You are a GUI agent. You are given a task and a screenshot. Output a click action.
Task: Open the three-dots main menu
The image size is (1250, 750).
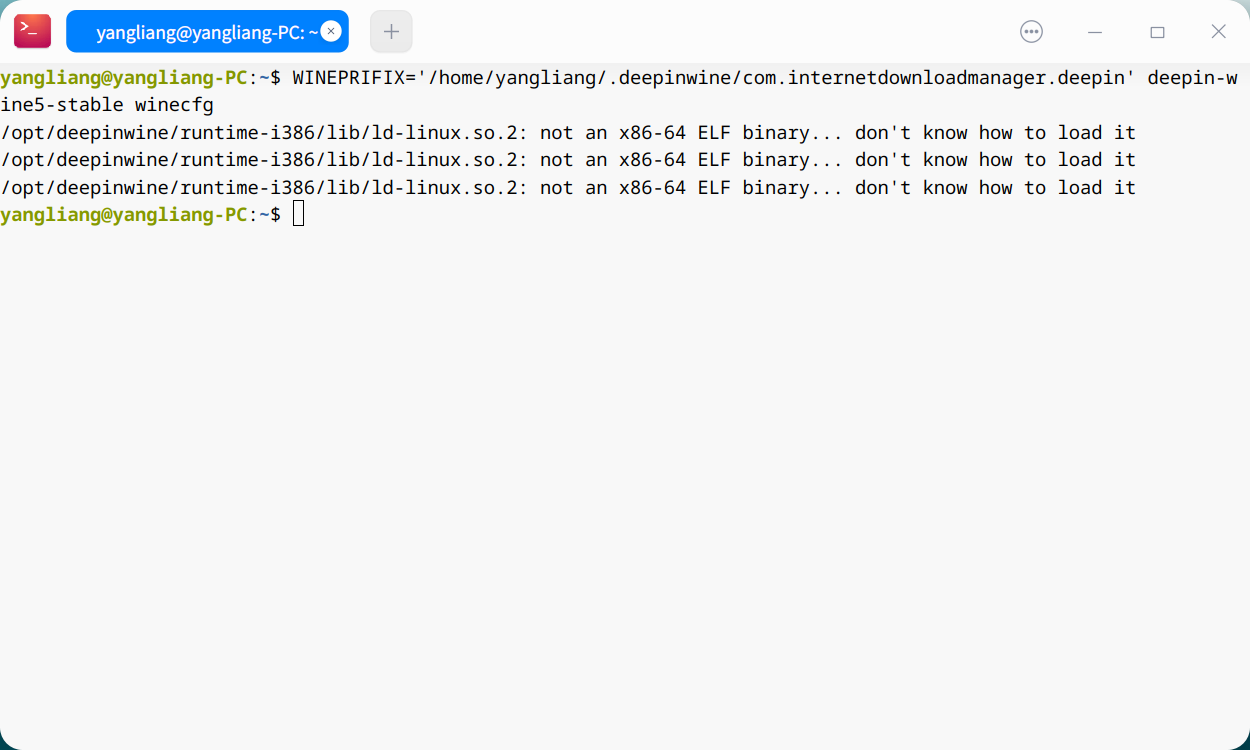click(x=1031, y=31)
